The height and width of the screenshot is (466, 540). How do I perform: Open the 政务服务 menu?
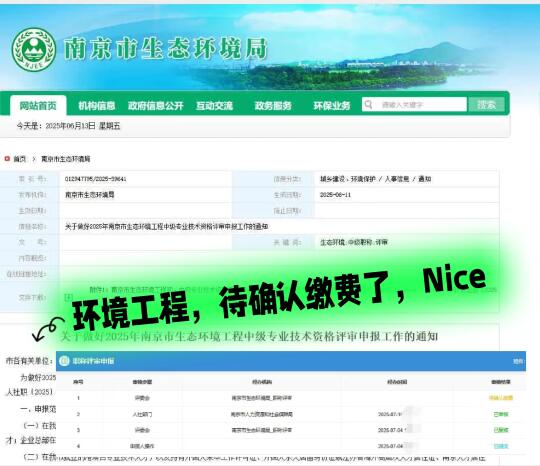point(273,106)
